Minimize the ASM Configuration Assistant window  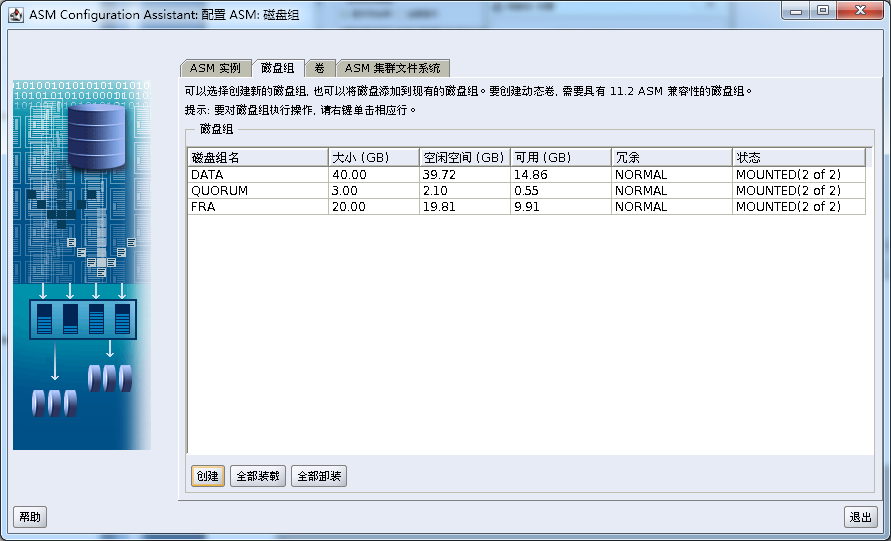coord(796,11)
